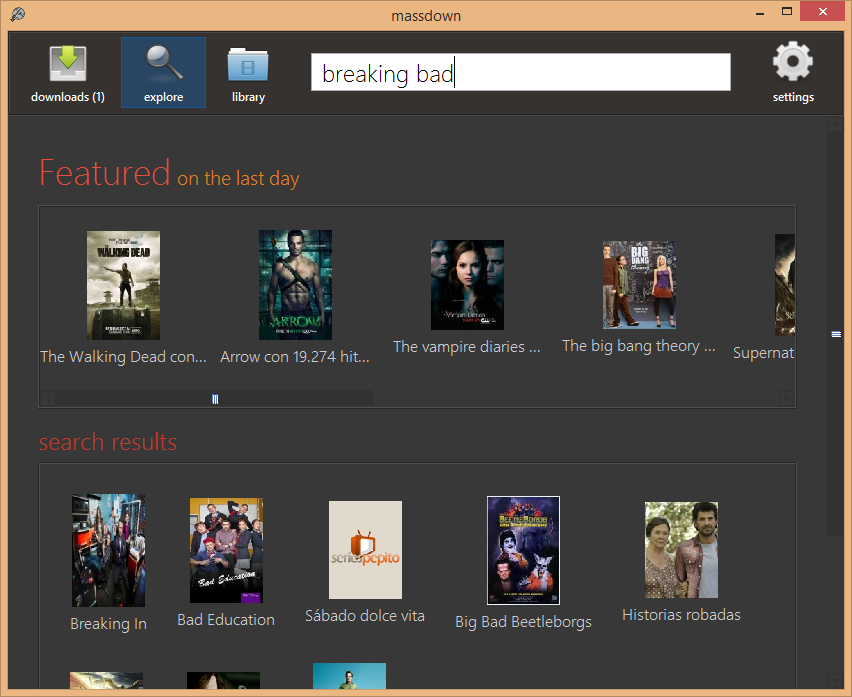Click 'The big bang theory ...' caption

638,346
